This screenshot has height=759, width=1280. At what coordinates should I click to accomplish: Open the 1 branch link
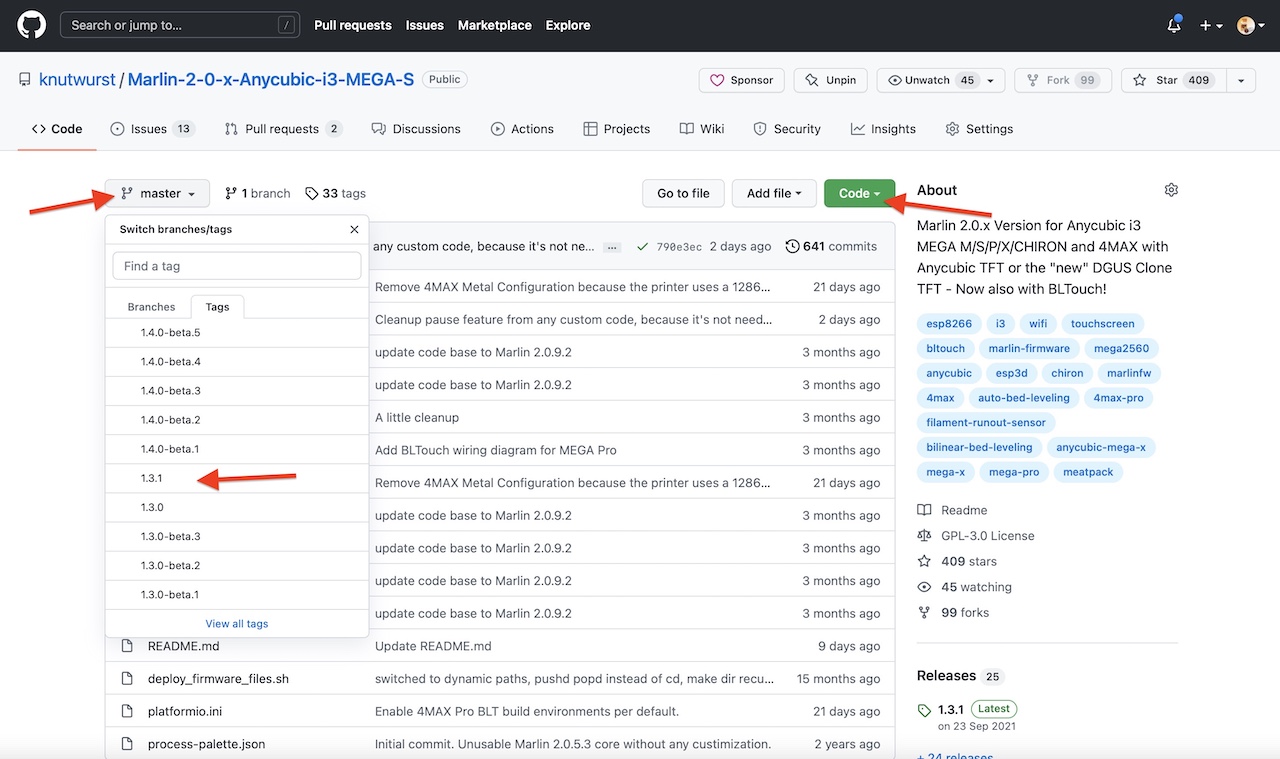pyautogui.click(x=258, y=193)
